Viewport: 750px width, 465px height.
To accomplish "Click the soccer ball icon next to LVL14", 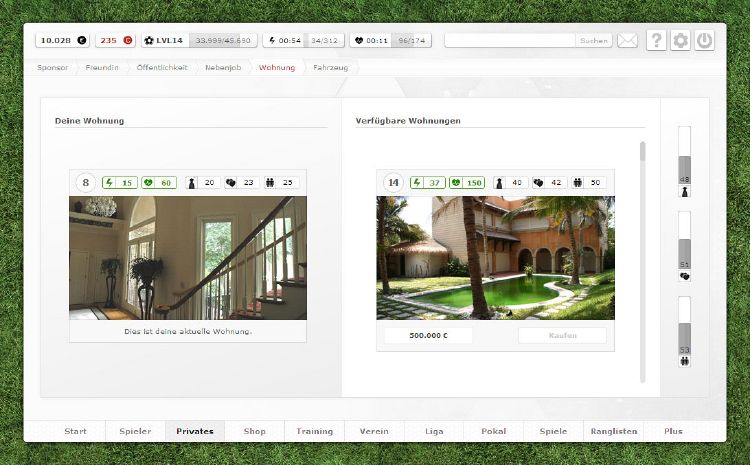I will (x=149, y=41).
